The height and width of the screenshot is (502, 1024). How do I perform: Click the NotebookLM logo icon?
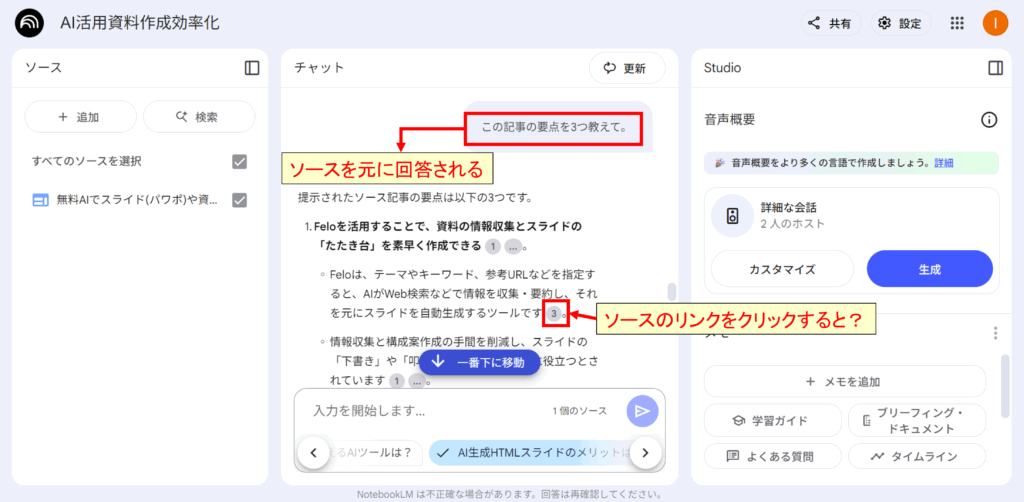point(29,24)
